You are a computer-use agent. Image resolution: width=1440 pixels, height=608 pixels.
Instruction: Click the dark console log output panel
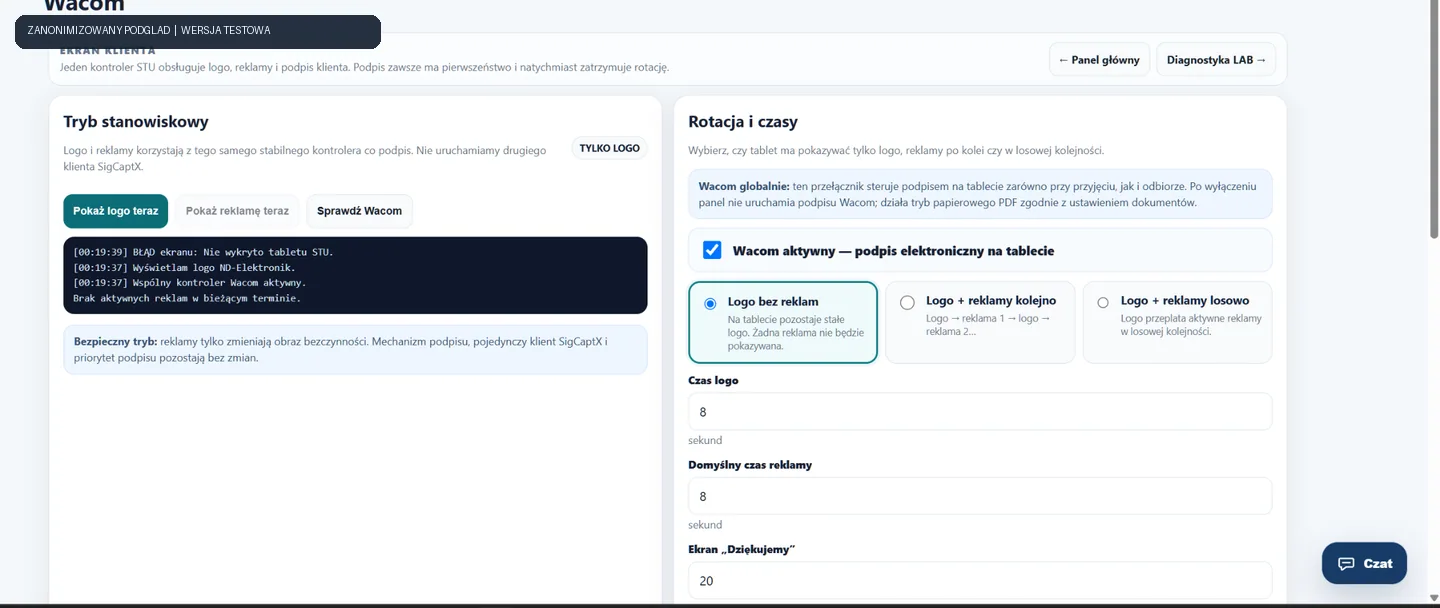point(355,275)
